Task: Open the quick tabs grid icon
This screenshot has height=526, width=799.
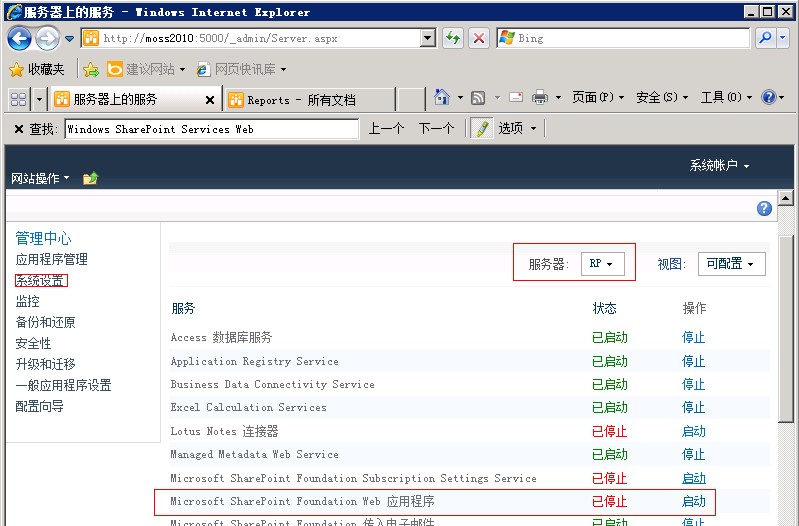Action: click(18, 99)
